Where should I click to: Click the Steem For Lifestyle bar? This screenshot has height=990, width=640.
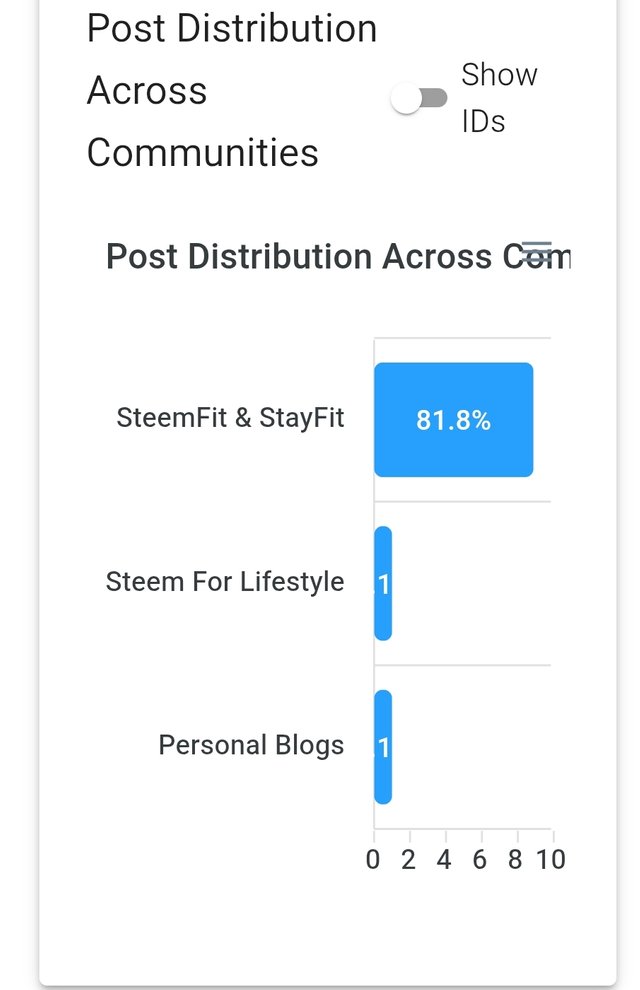pyautogui.click(x=383, y=583)
